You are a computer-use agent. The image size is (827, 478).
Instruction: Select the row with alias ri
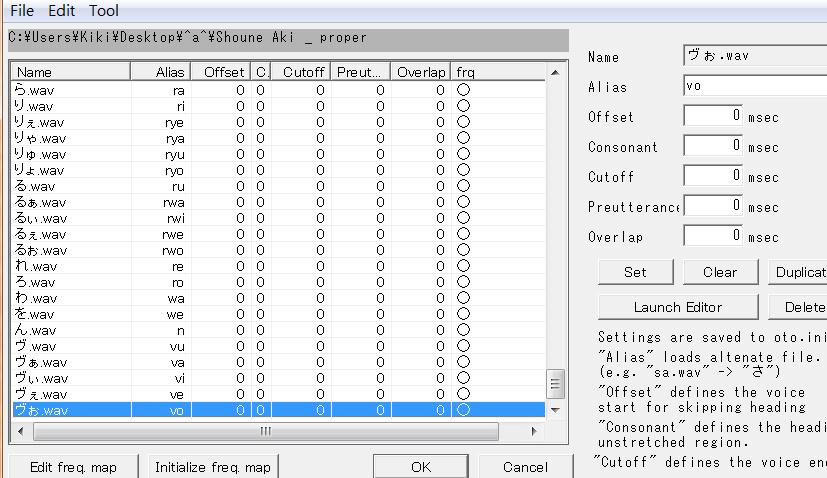click(x=278, y=106)
